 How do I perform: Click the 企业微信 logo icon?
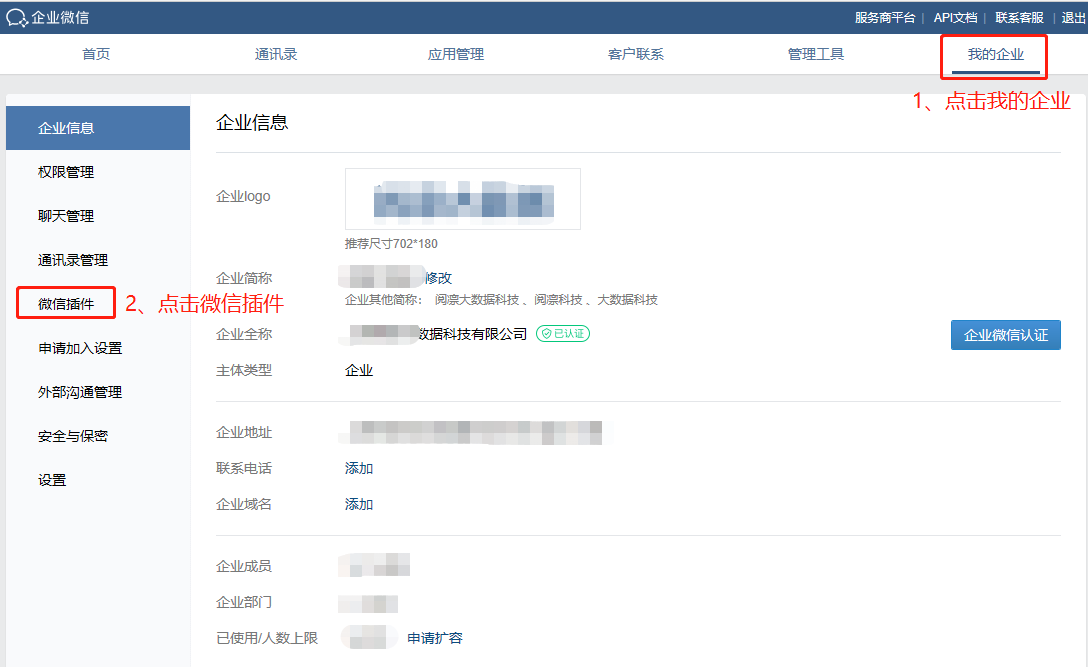click(17, 17)
